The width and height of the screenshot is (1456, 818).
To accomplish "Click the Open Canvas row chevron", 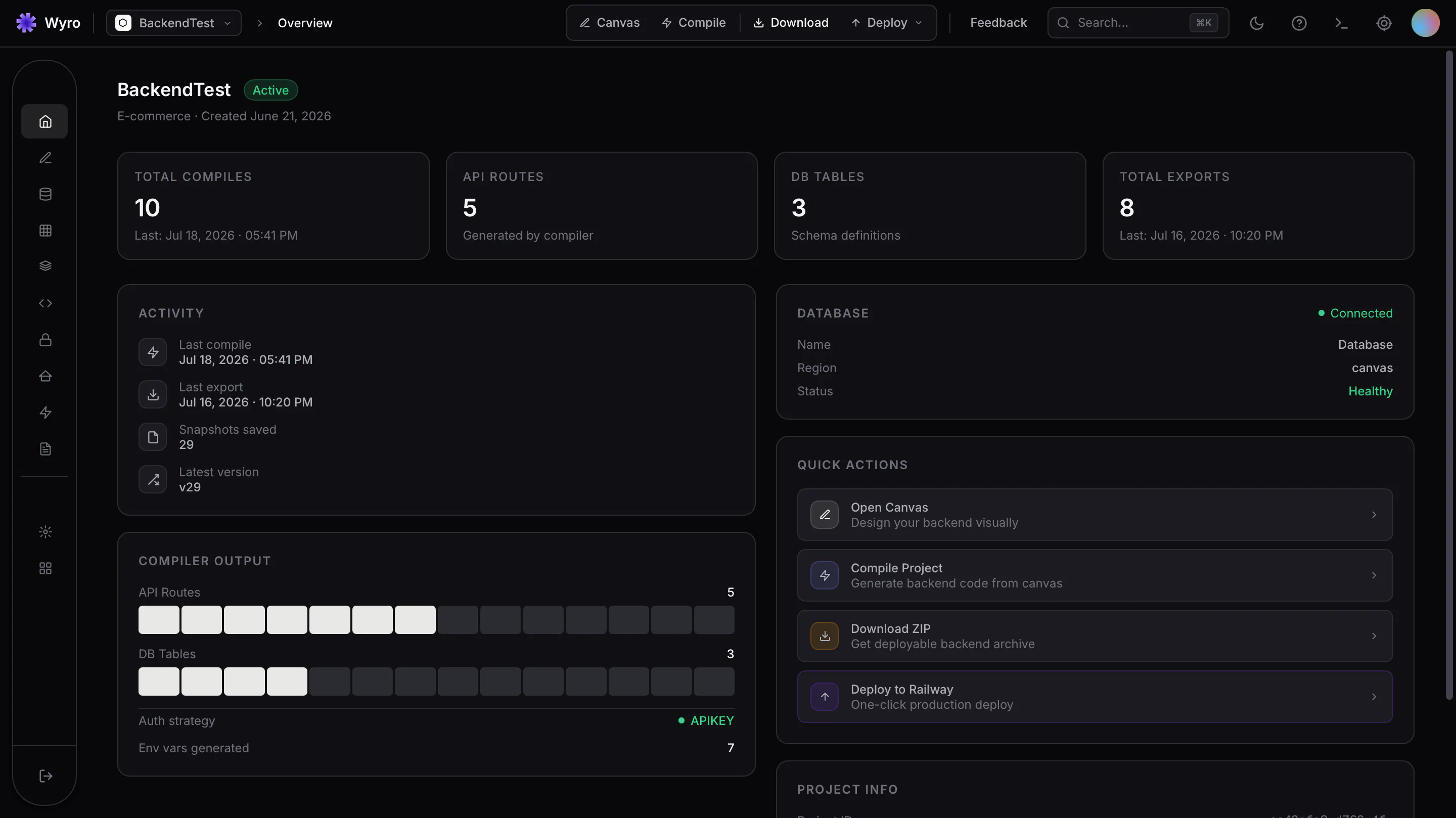I will click(1374, 515).
